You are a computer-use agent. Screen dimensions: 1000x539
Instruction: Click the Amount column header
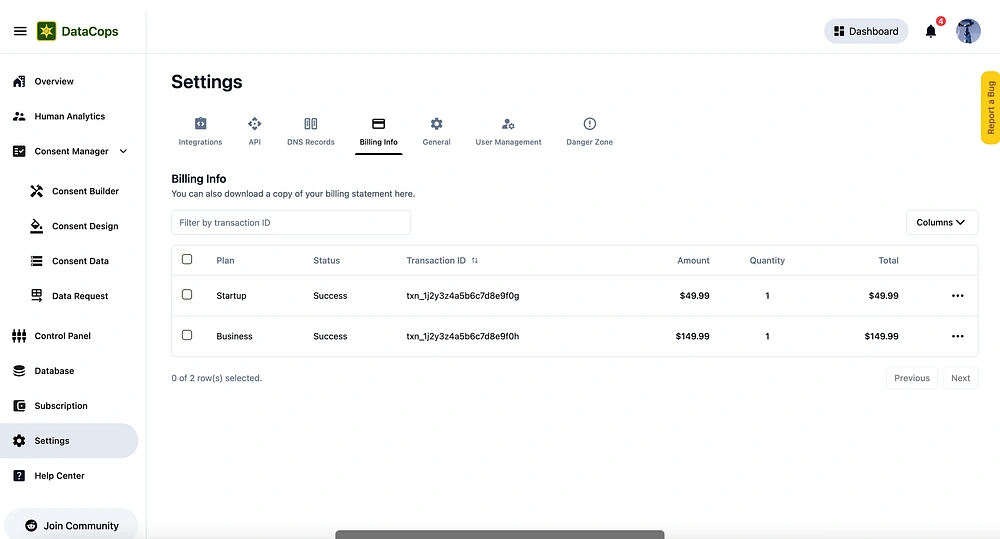point(693,260)
